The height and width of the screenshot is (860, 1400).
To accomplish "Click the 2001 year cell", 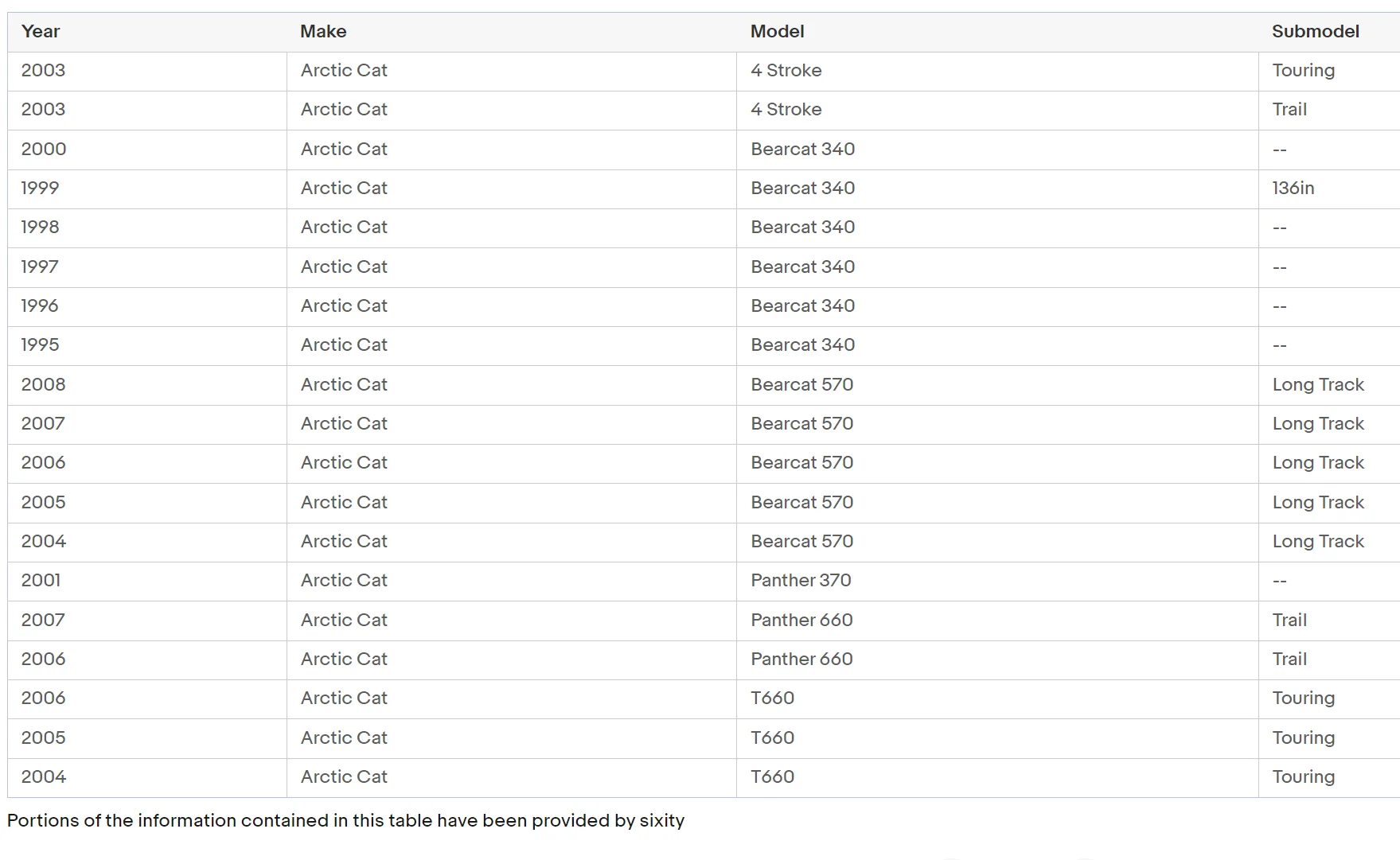I will (x=41, y=581).
